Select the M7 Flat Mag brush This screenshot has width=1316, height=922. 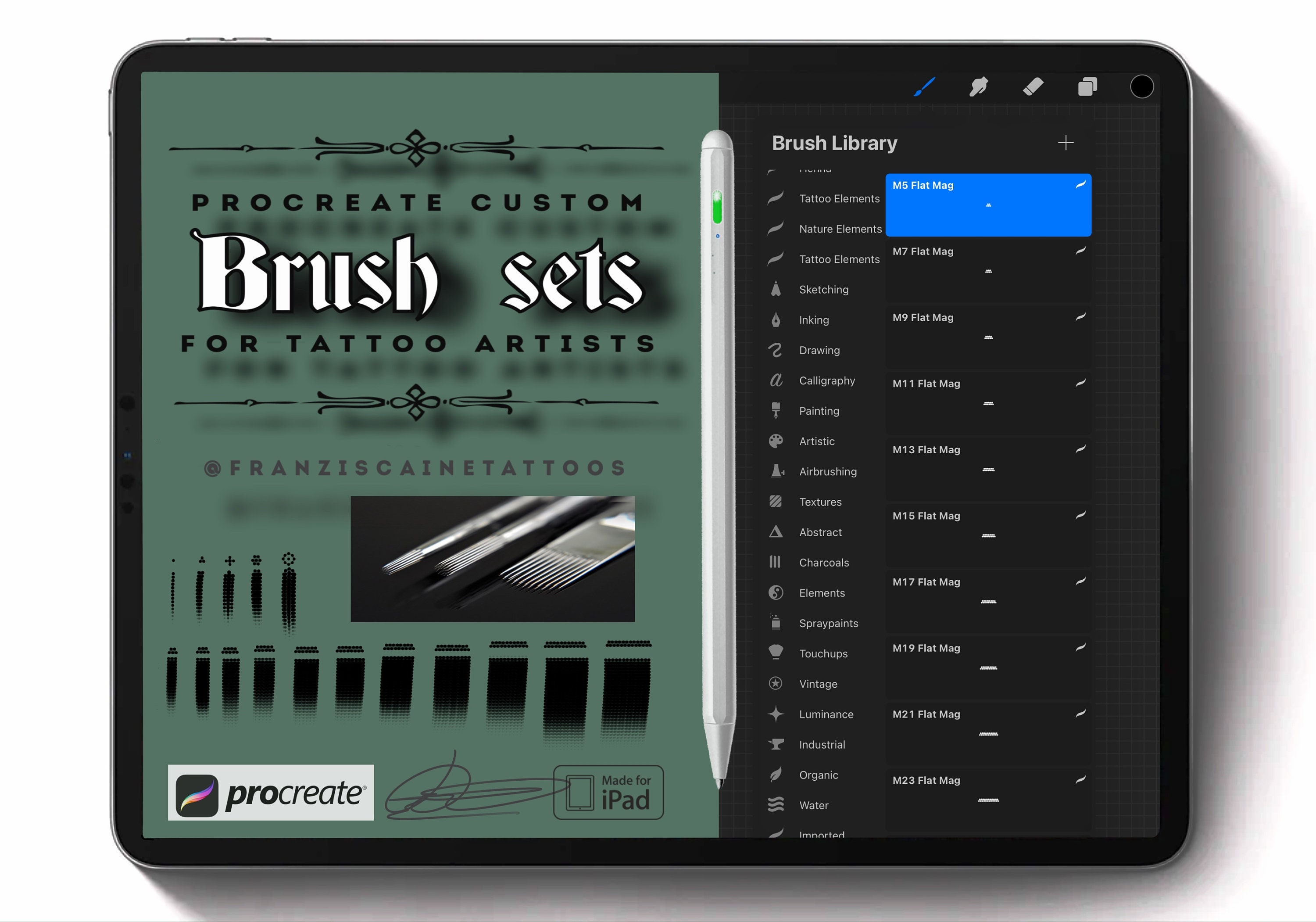(988, 271)
